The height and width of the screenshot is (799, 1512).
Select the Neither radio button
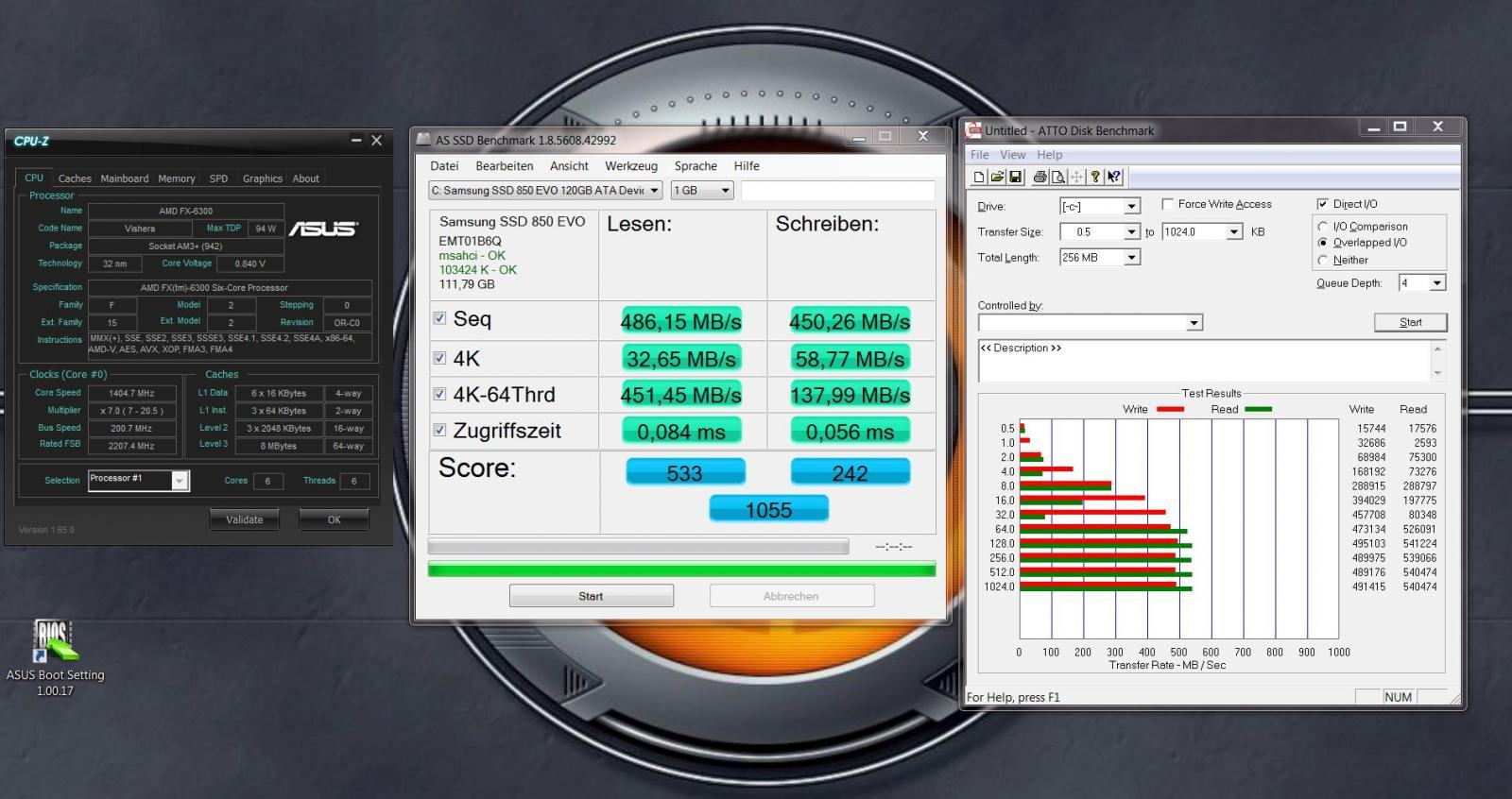point(1323,260)
